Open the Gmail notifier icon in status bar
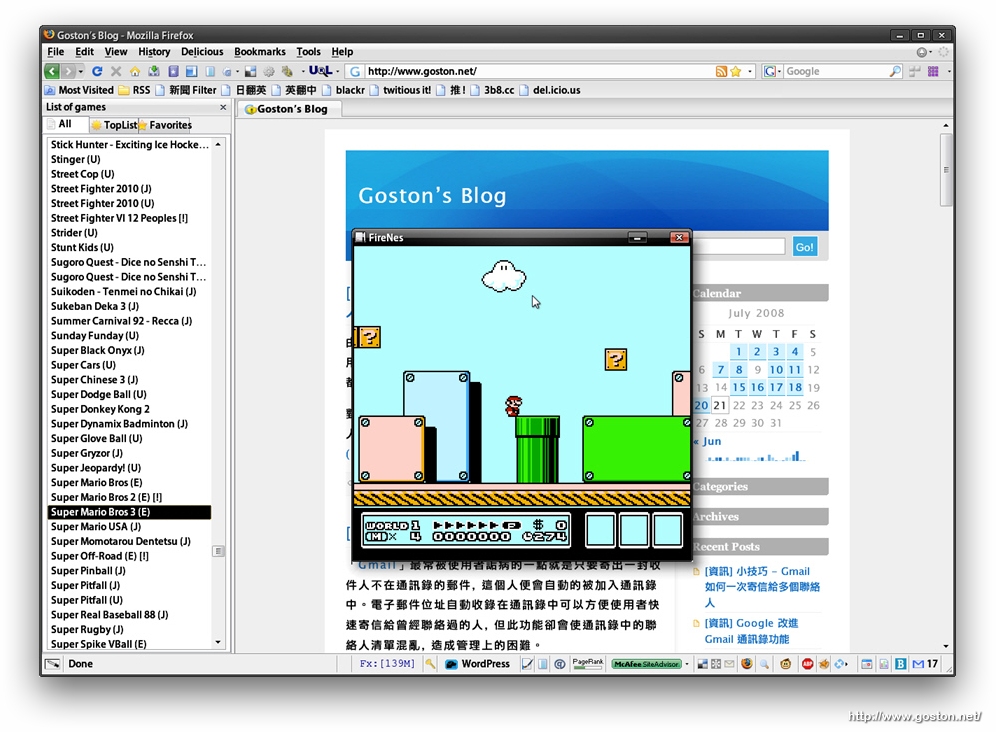 pyautogui.click(x=918, y=664)
